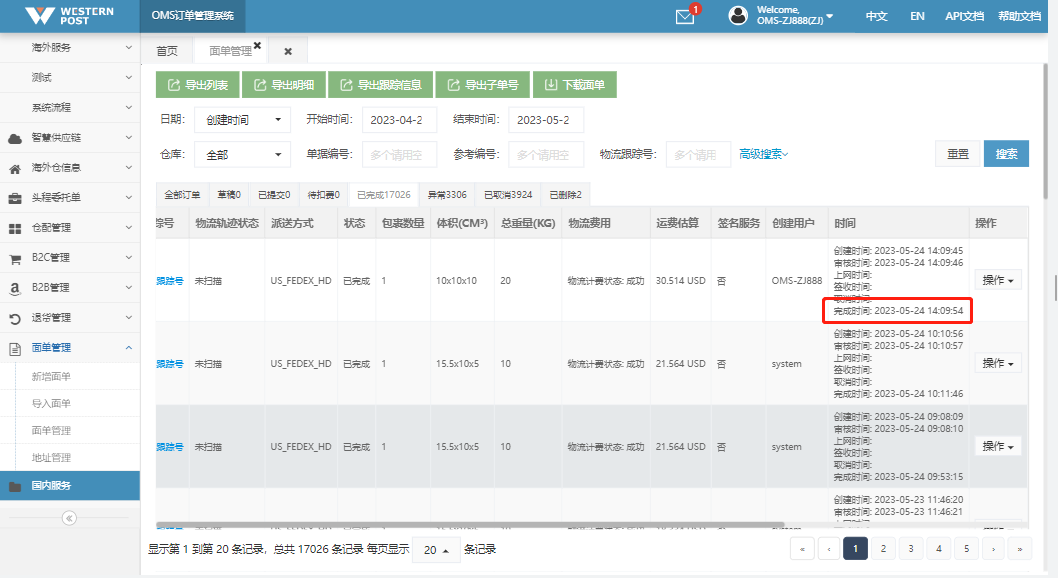Image resolution: width=1058 pixels, height=578 pixels.
Task: Open the page size dropdown showing 20
Action: pyautogui.click(x=436, y=550)
